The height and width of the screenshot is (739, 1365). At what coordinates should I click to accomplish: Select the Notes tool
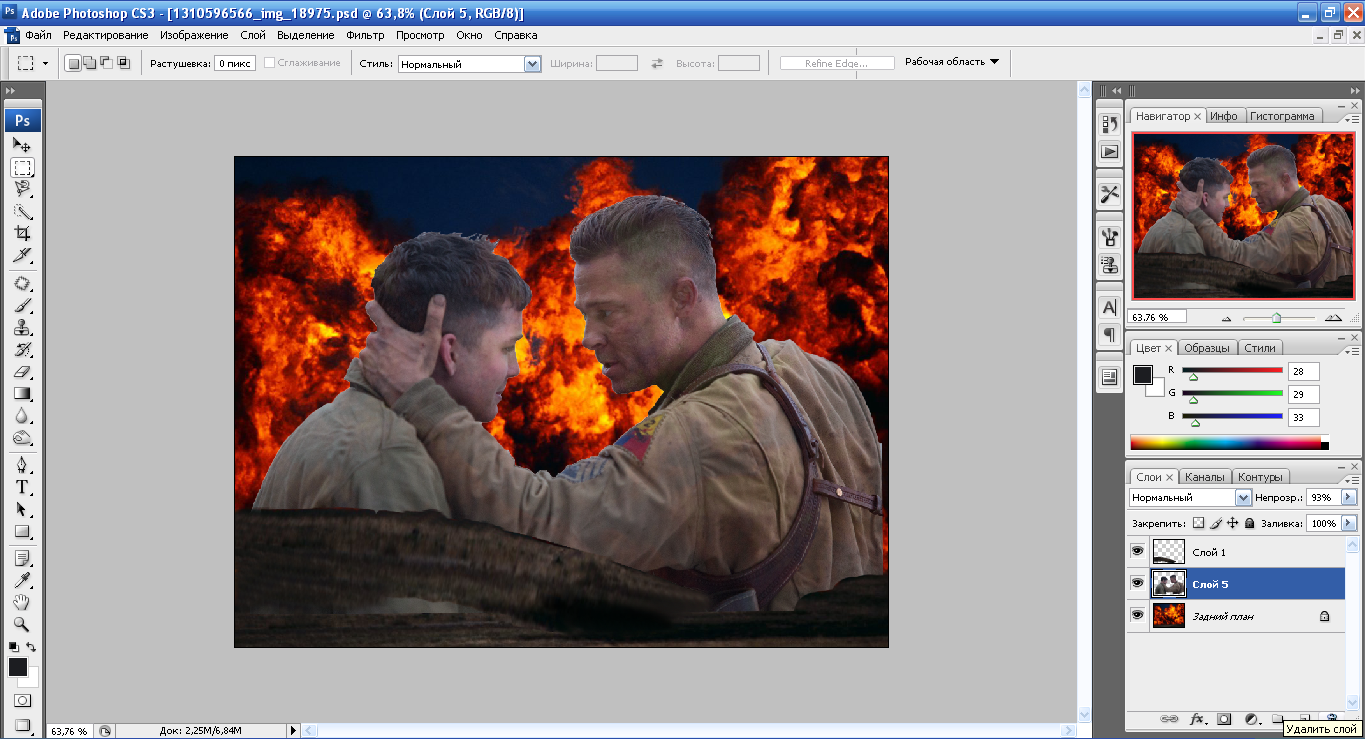point(22,558)
